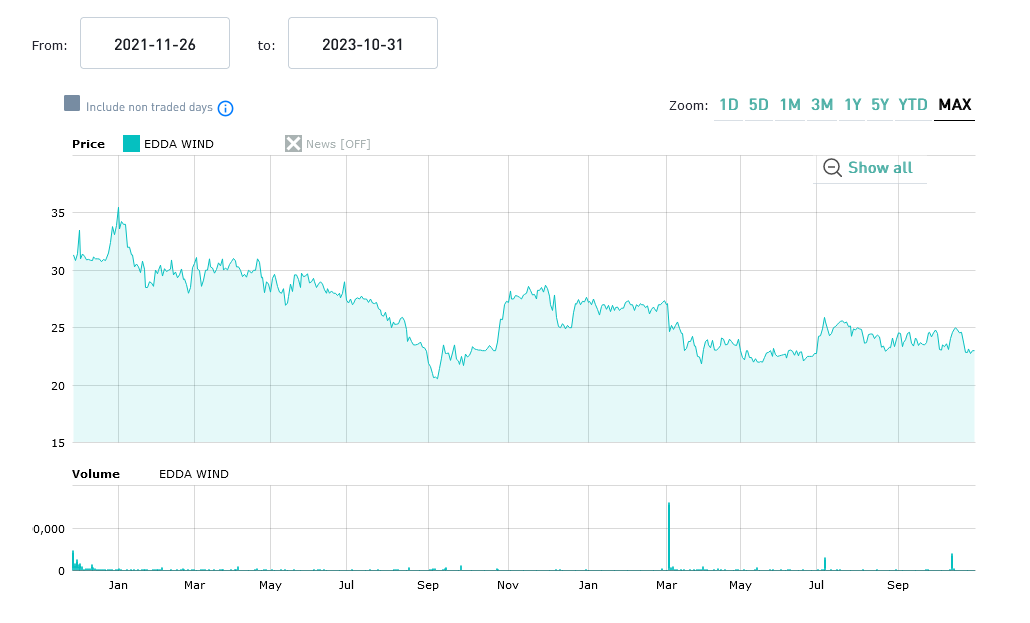Set zoom to 5Y
Viewport: 1030px width, 623px height.
click(x=880, y=105)
